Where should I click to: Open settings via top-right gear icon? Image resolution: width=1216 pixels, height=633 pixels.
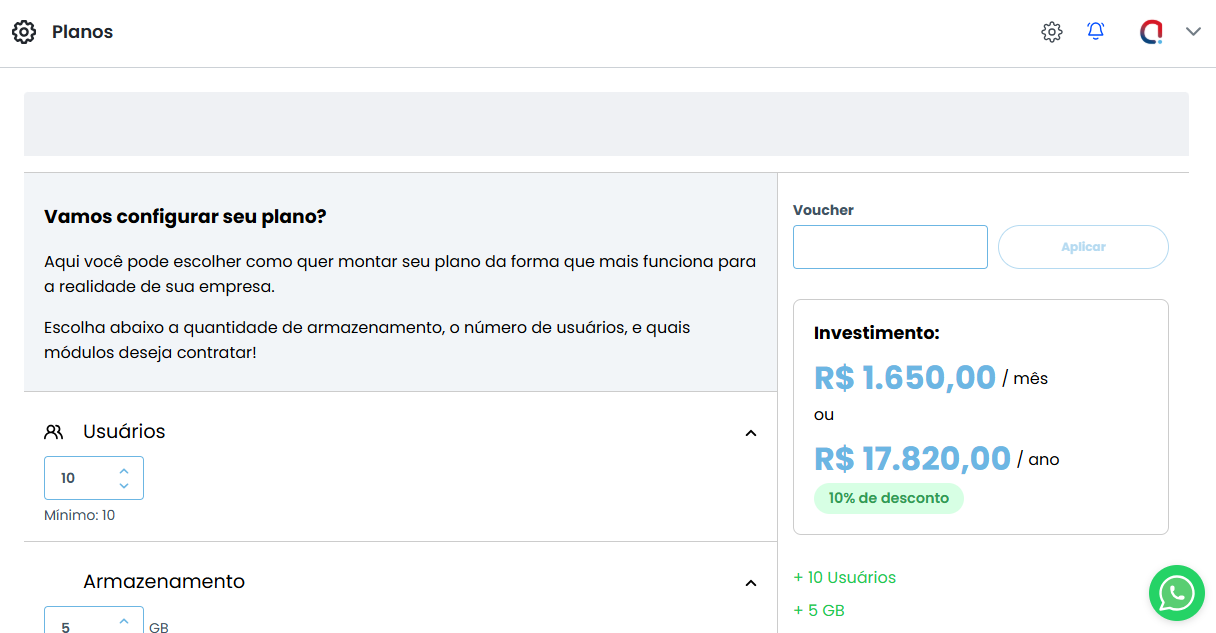point(1051,32)
